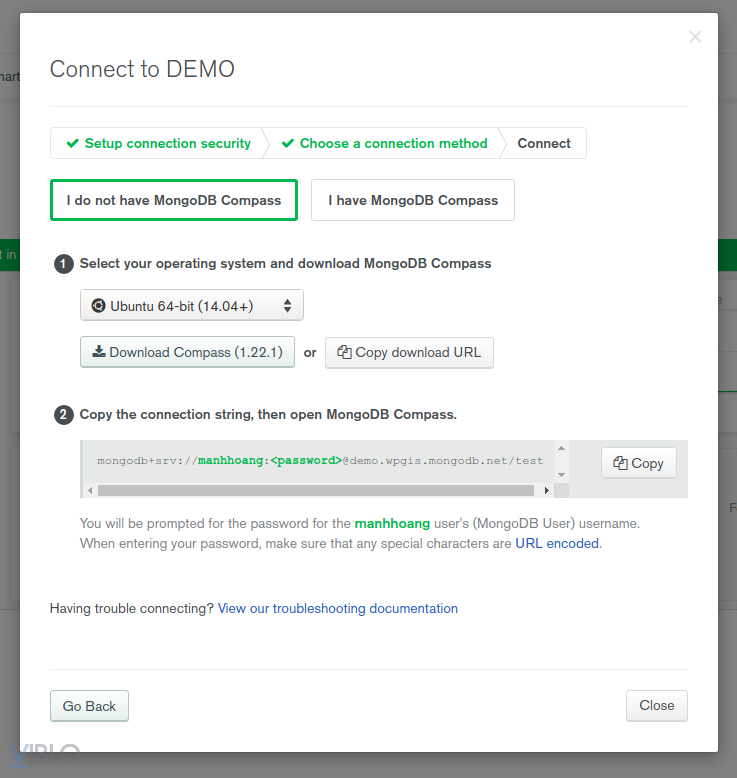Select 'I have MongoDB Compass' option
This screenshot has width=737, height=778.
coord(412,200)
